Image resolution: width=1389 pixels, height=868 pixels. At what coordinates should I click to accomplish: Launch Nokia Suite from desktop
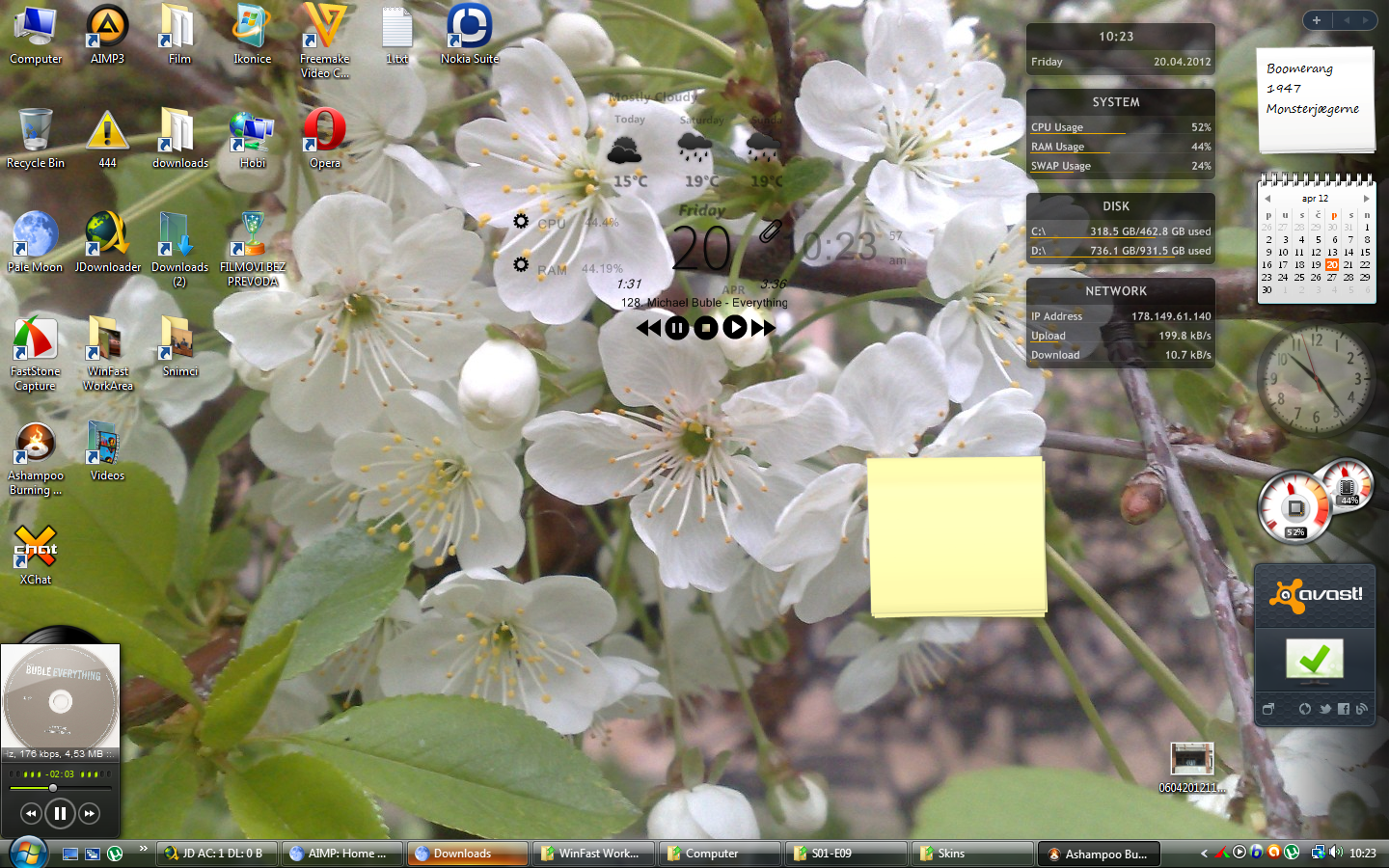pos(470,34)
